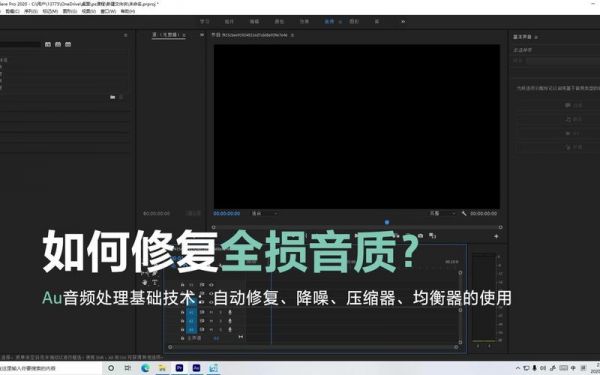Open the 适合 zoom level dropdown
This screenshot has width=600, height=375.
click(x=264, y=213)
